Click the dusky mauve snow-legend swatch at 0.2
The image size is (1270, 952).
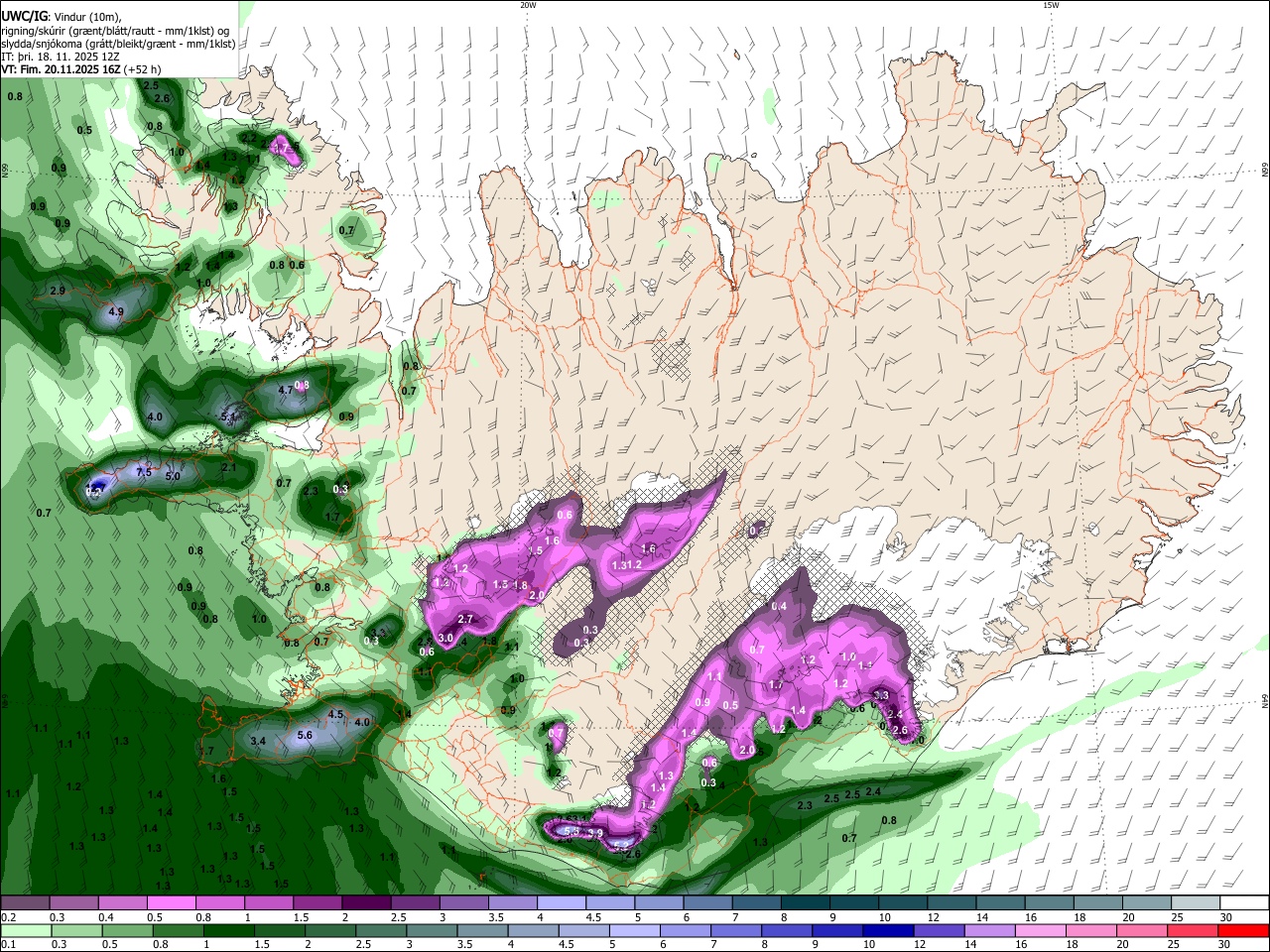[25, 902]
